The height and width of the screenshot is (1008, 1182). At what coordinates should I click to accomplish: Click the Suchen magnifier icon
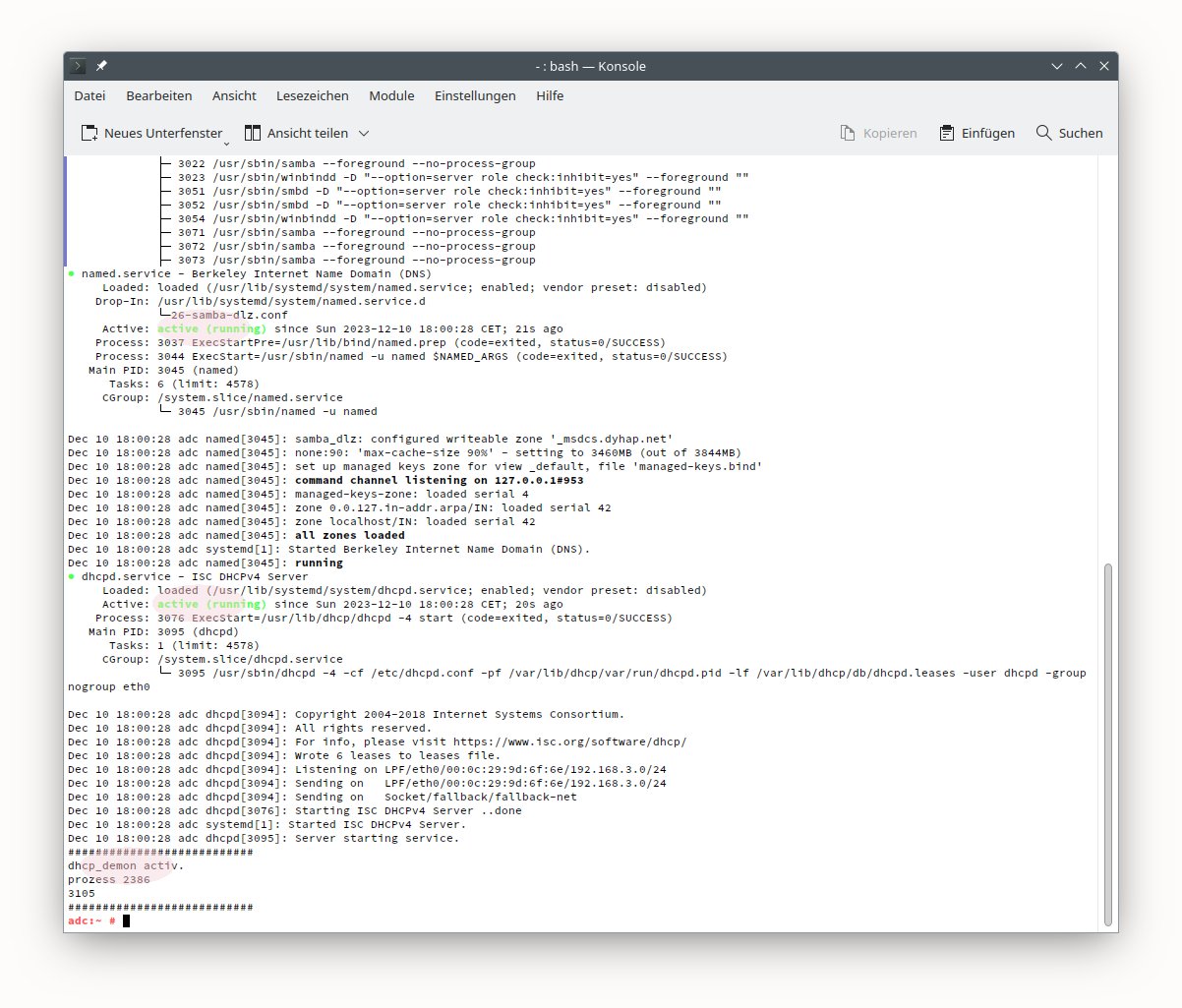point(1044,133)
